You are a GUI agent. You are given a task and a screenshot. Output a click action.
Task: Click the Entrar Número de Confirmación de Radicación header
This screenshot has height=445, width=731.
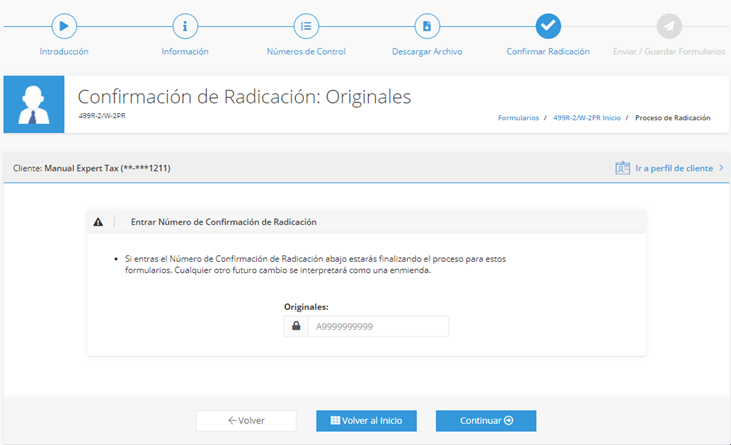(x=224, y=222)
